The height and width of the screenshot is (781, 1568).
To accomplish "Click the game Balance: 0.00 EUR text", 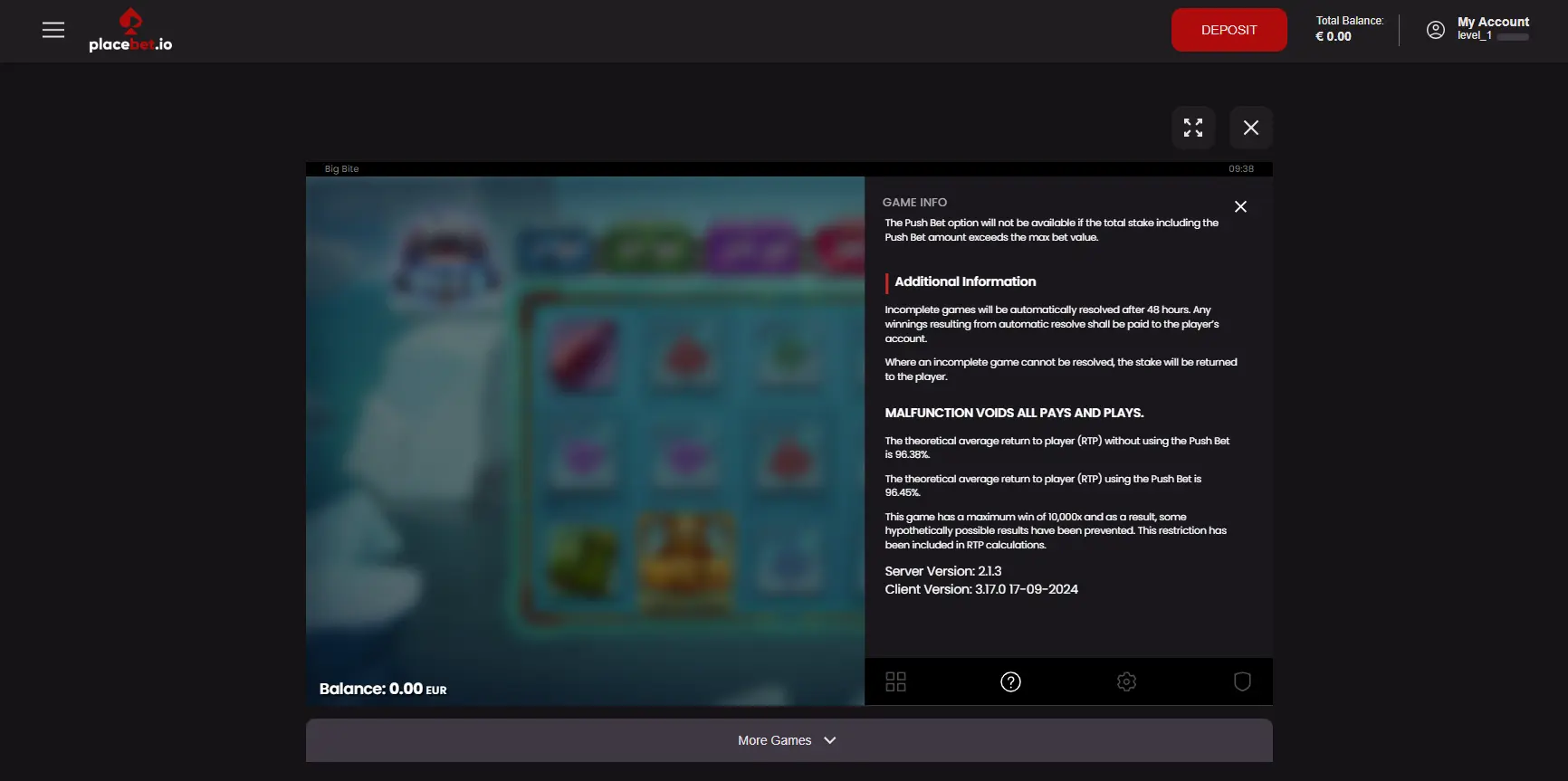I will pyautogui.click(x=383, y=689).
